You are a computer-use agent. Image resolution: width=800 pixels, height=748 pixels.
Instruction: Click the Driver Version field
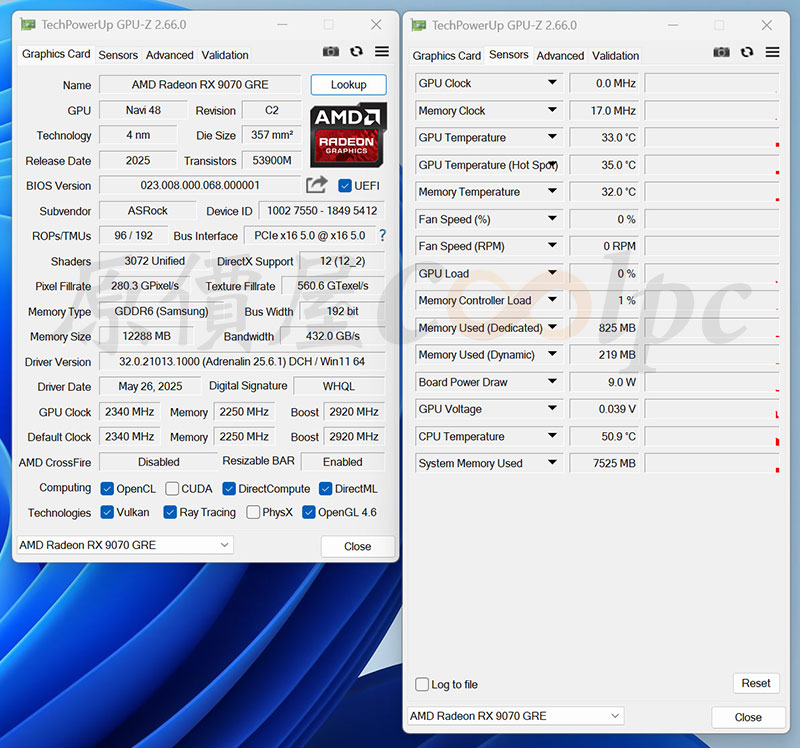pyautogui.click(x=242, y=362)
